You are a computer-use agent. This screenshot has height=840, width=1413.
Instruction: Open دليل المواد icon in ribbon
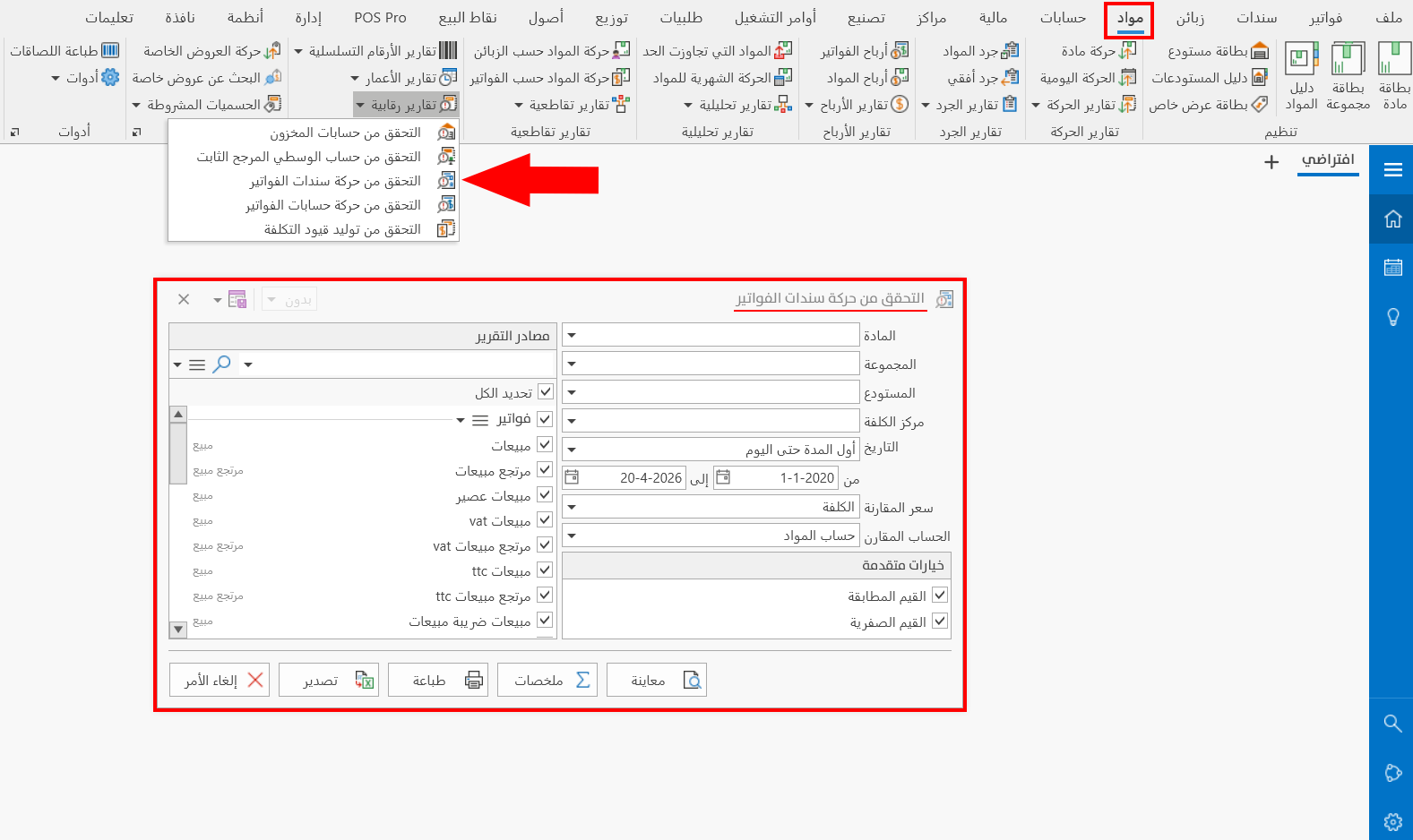coord(1301,76)
